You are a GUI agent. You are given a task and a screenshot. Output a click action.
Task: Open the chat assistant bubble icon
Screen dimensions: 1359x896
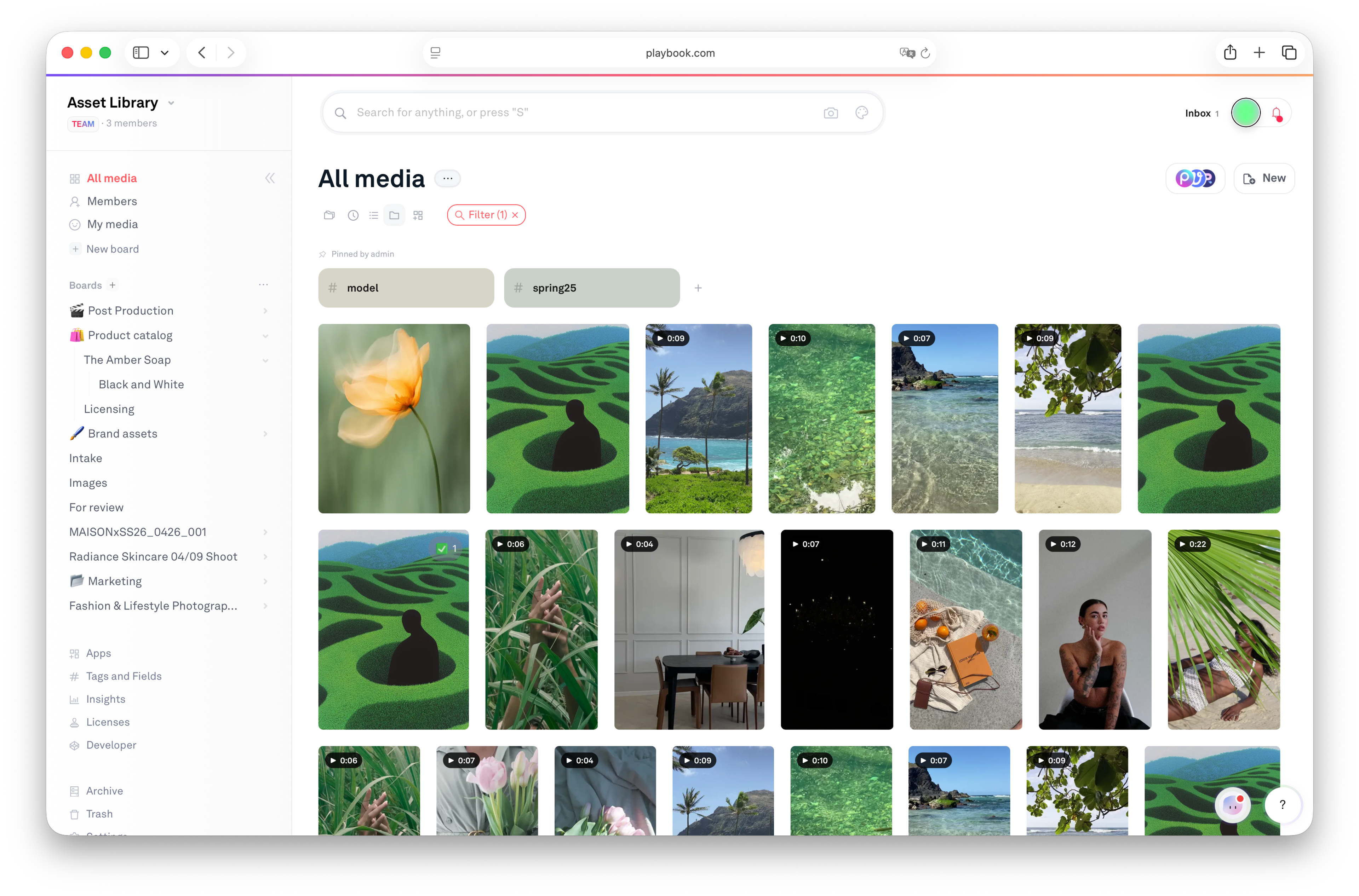tap(1233, 805)
